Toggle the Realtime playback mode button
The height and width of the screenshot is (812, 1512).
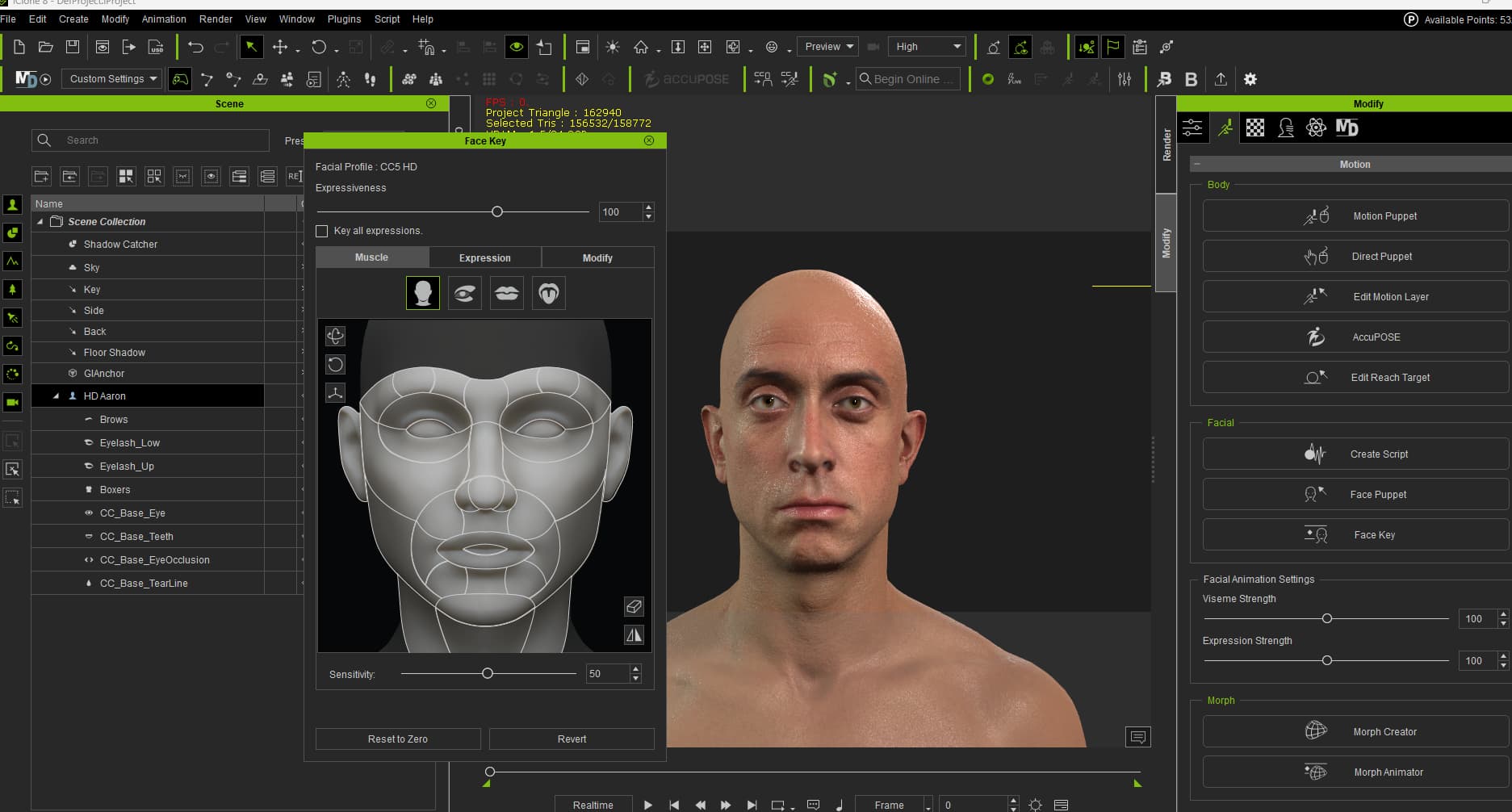593,805
